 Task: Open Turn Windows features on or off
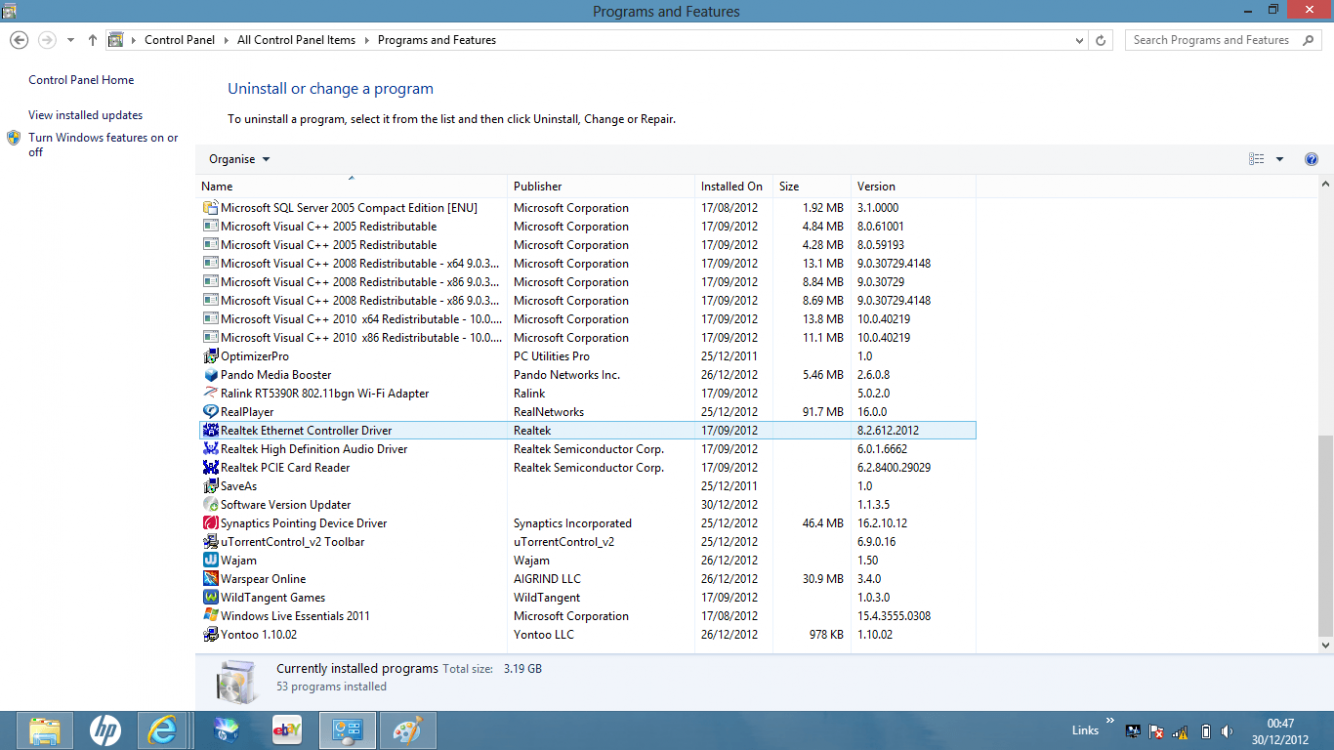pos(103,145)
